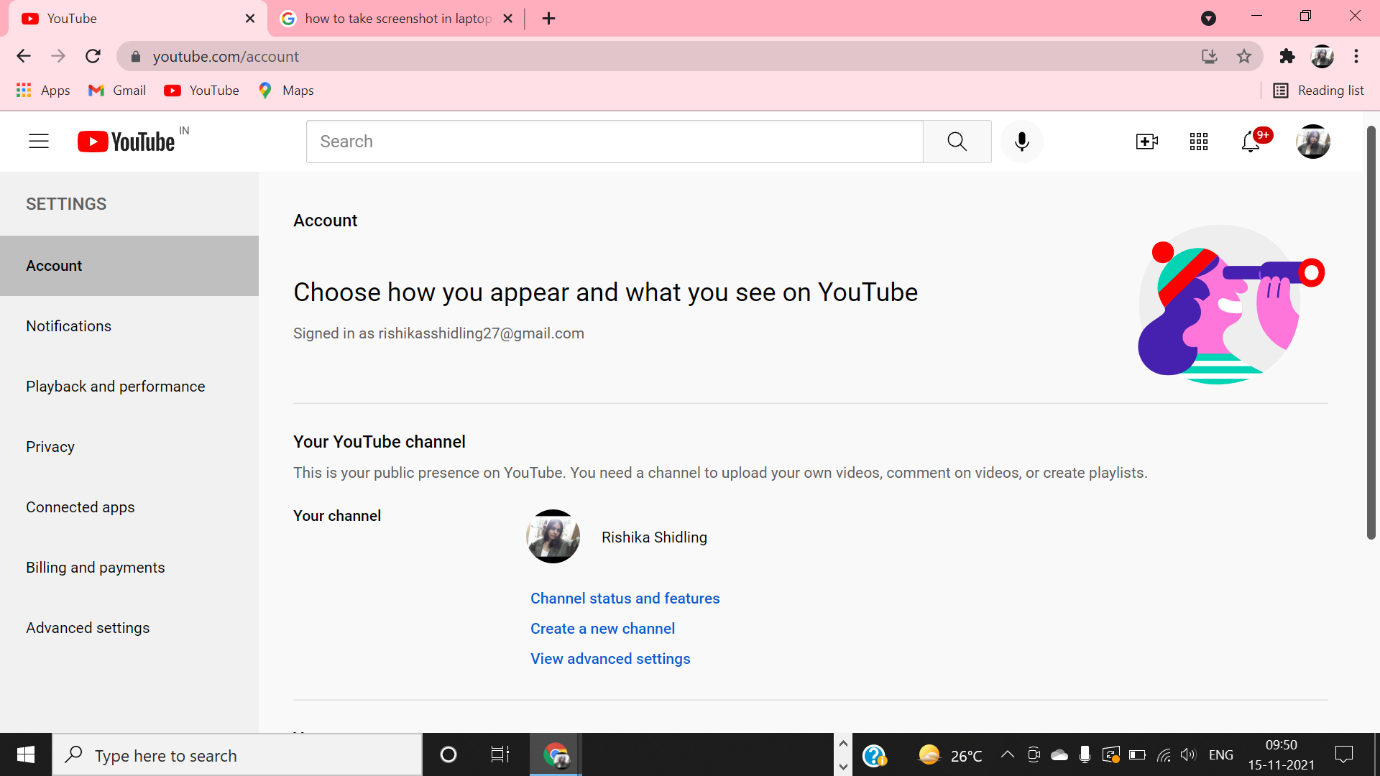Open Advanced settings in sidebar
Image resolution: width=1380 pixels, height=776 pixels.
click(129, 628)
